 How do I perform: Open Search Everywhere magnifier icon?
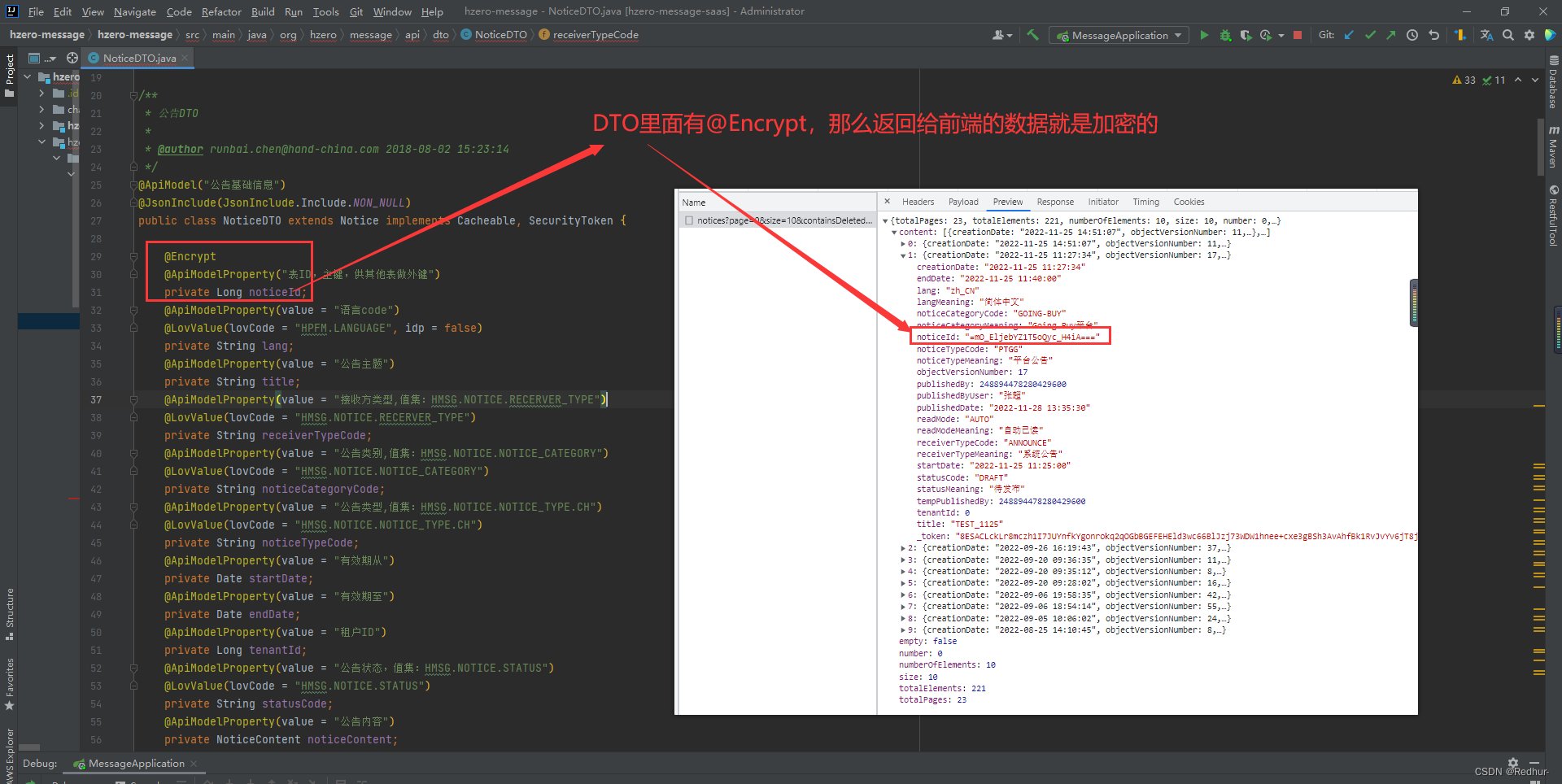coord(1508,35)
